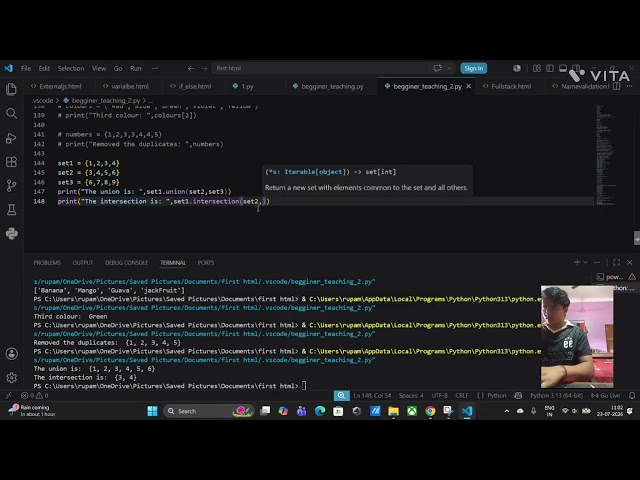This screenshot has width=640, height=480.
Task: Open the remote window indicator in status bar
Action: 9,395
